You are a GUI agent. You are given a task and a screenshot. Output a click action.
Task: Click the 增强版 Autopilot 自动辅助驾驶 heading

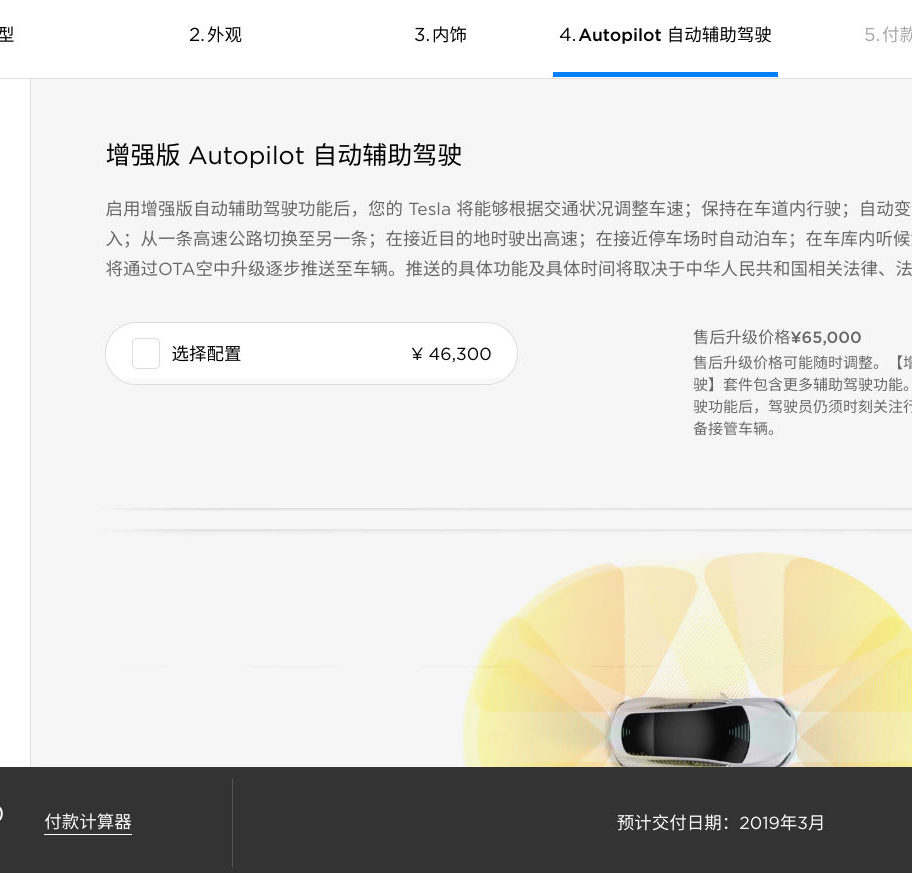[284, 155]
